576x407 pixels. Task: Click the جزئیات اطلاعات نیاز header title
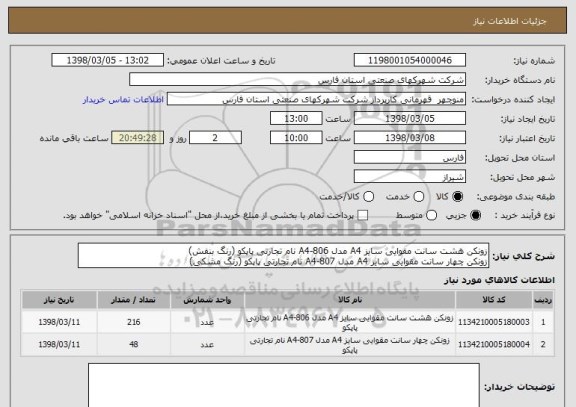tap(510, 21)
